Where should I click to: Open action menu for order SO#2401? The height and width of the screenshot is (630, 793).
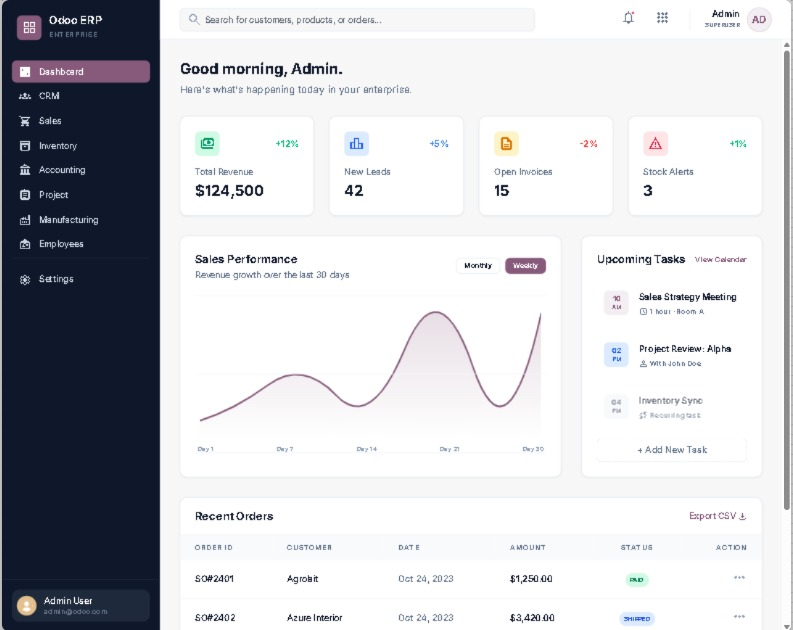click(x=739, y=577)
